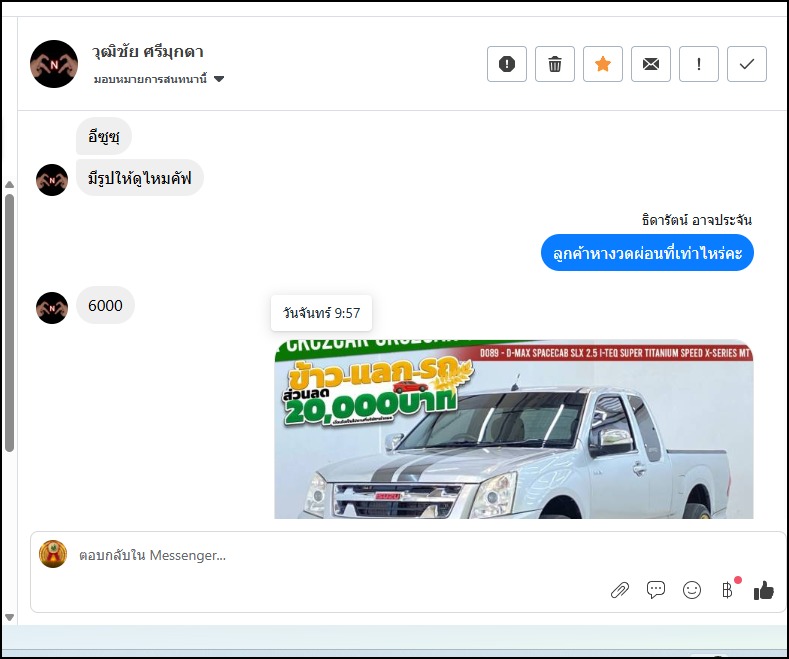Screen dimensions: 789x659
Task: Click the vertical scrollbar thumb
Action: point(10,323)
